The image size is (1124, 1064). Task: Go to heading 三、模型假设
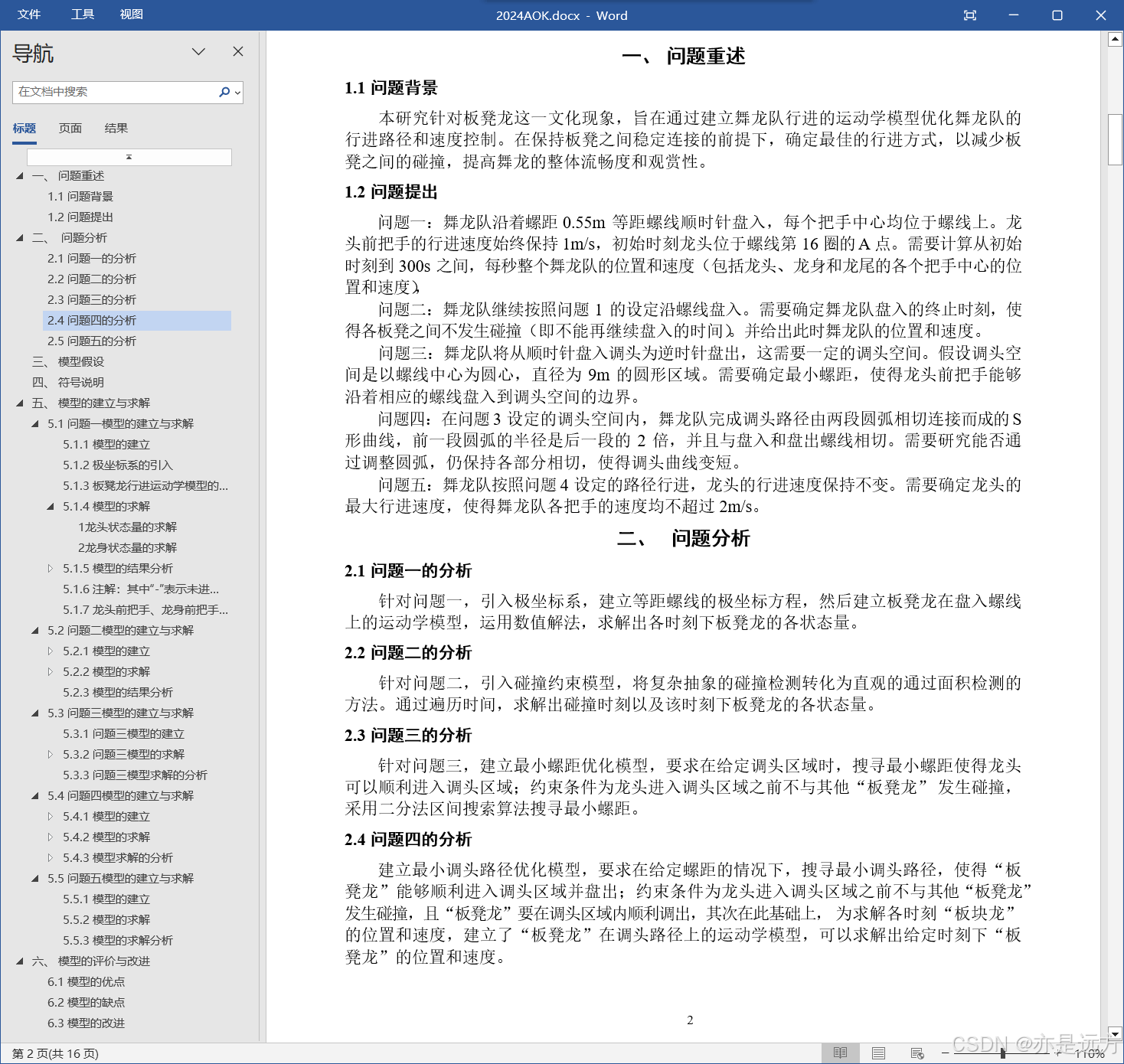[x=68, y=362]
